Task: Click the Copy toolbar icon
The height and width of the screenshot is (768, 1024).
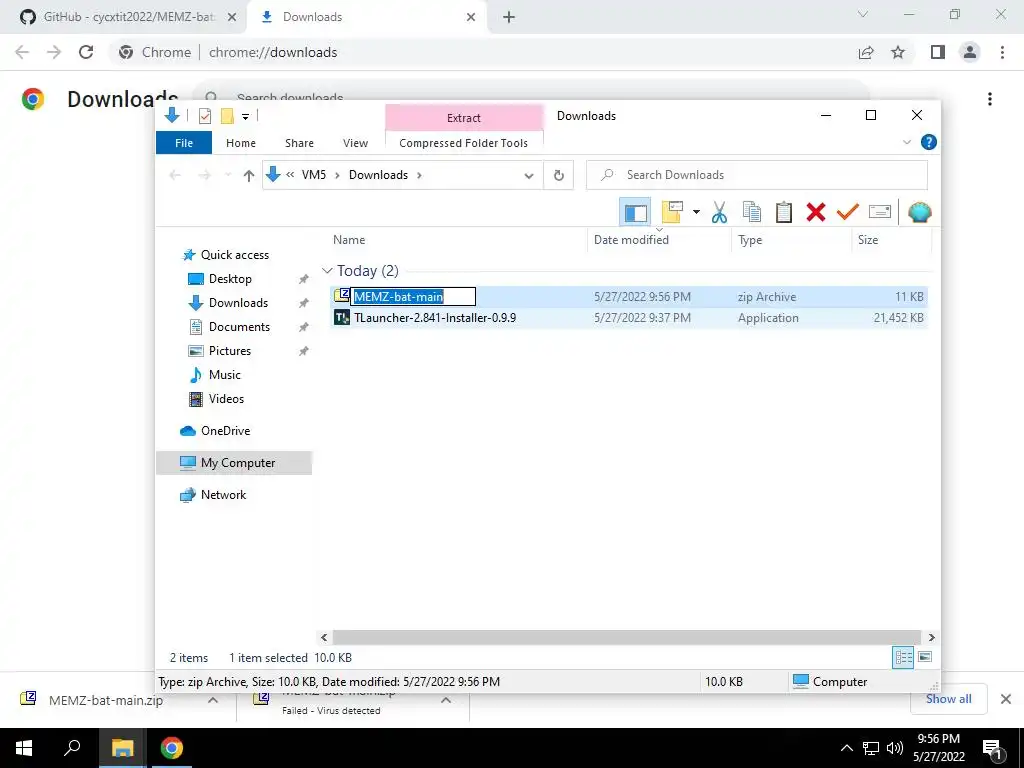Action: click(752, 212)
